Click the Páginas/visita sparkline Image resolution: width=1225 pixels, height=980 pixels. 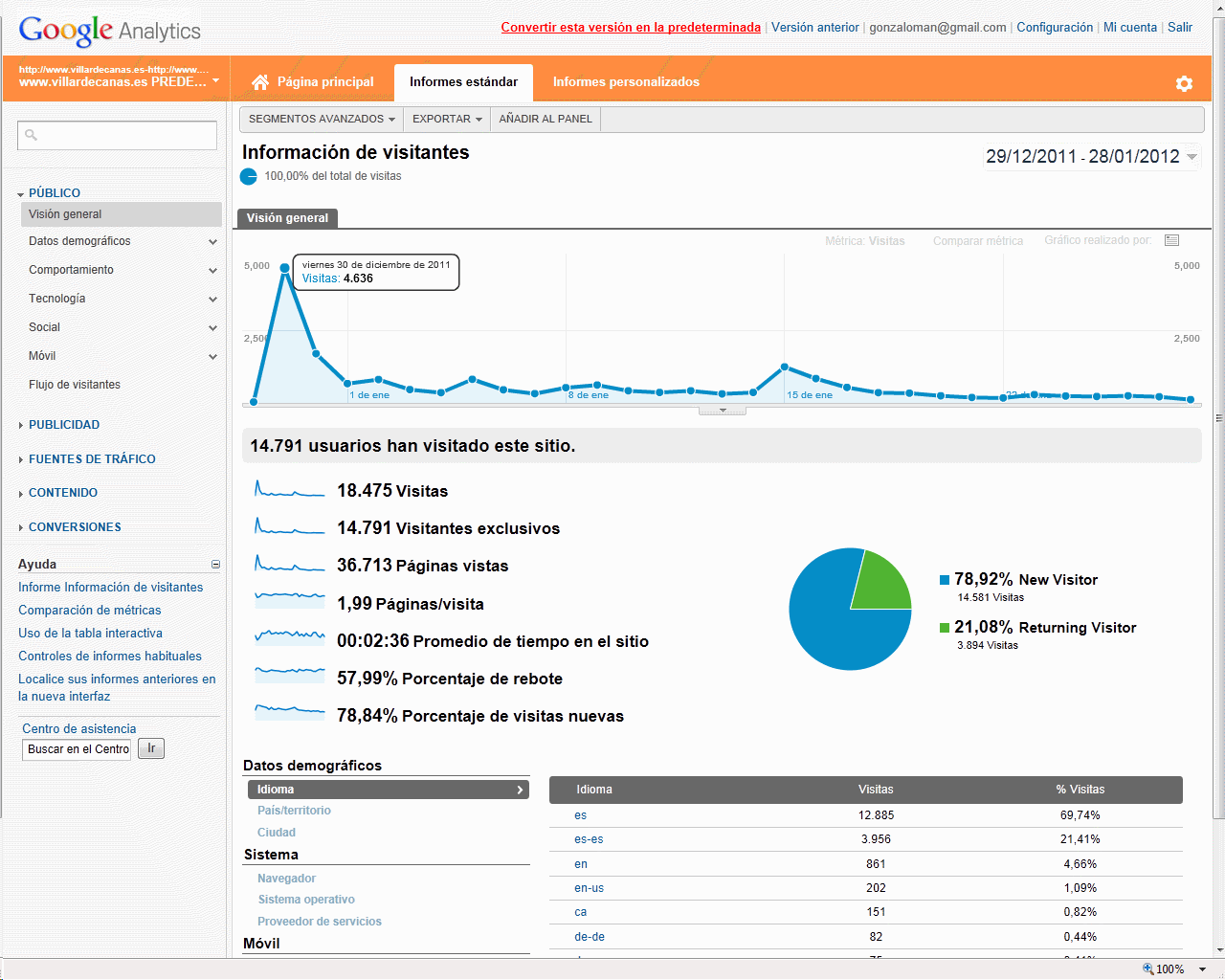point(290,601)
